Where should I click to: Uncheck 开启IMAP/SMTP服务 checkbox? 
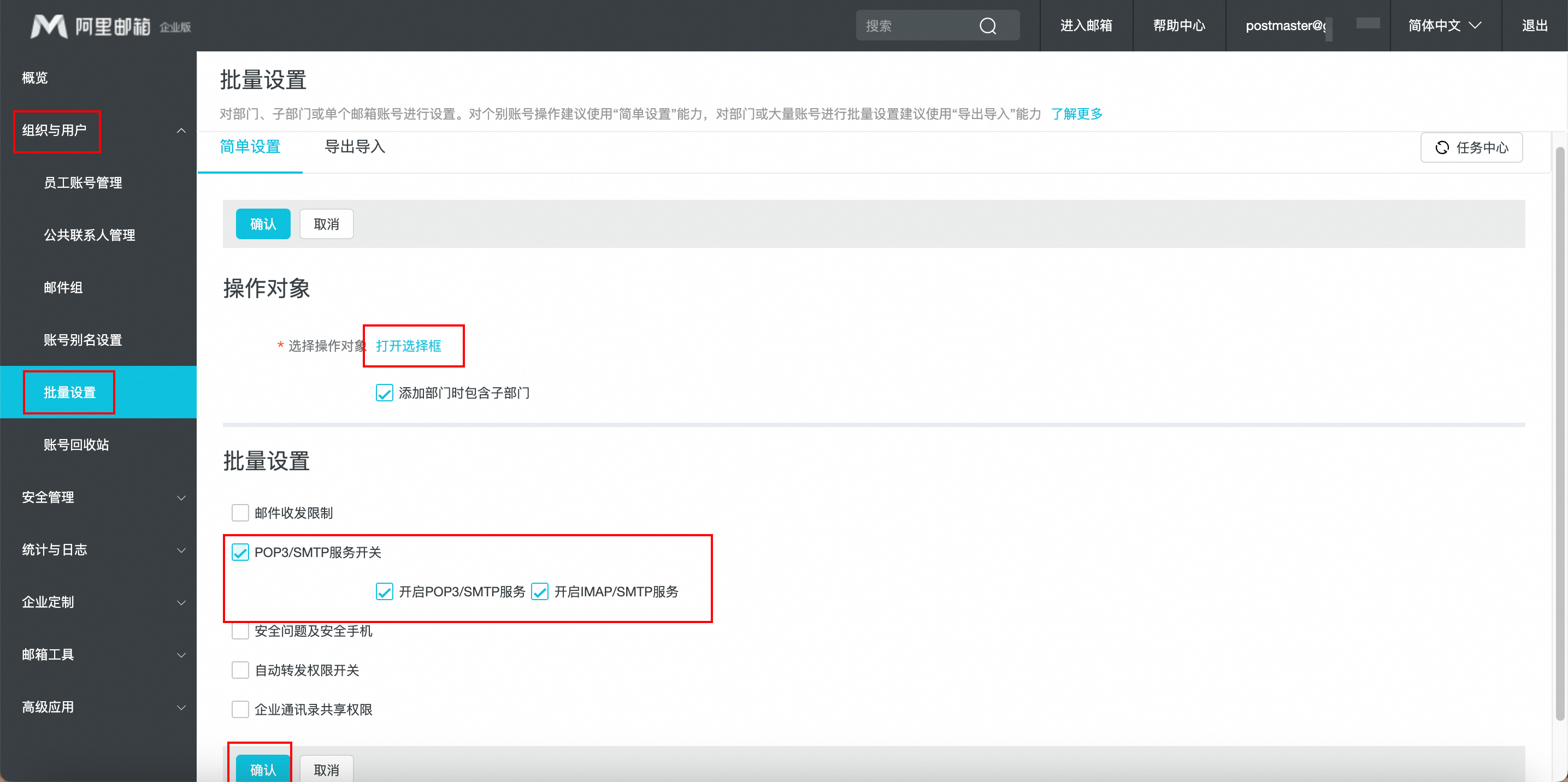pyautogui.click(x=539, y=591)
